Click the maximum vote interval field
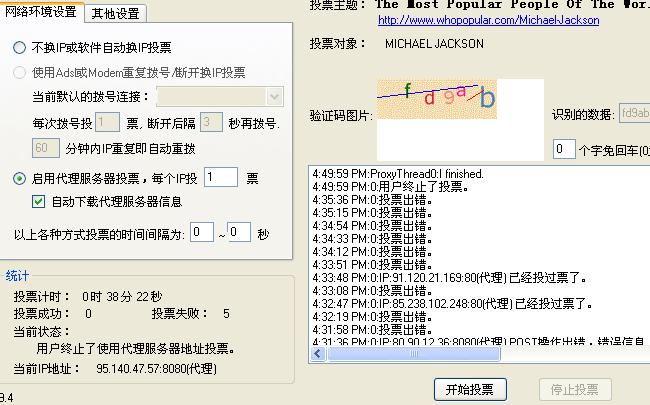This screenshot has width=650, height=405. click(238, 232)
